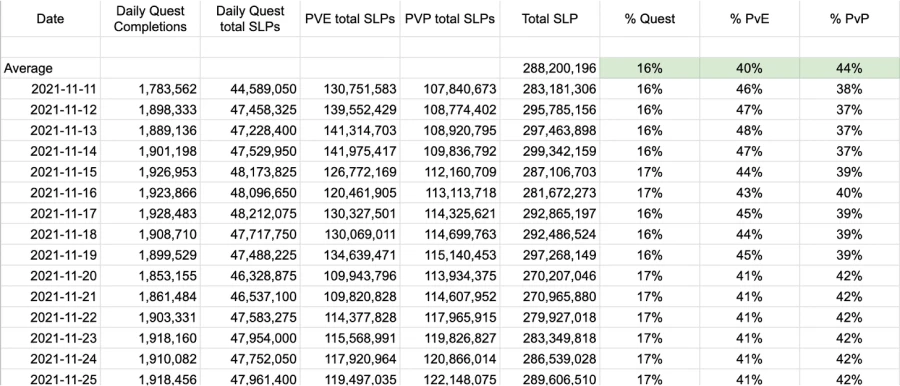Image resolution: width=900 pixels, height=386 pixels.
Task: Click the PVP SLP cell 112,160,709
Action: tap(450, 172)
